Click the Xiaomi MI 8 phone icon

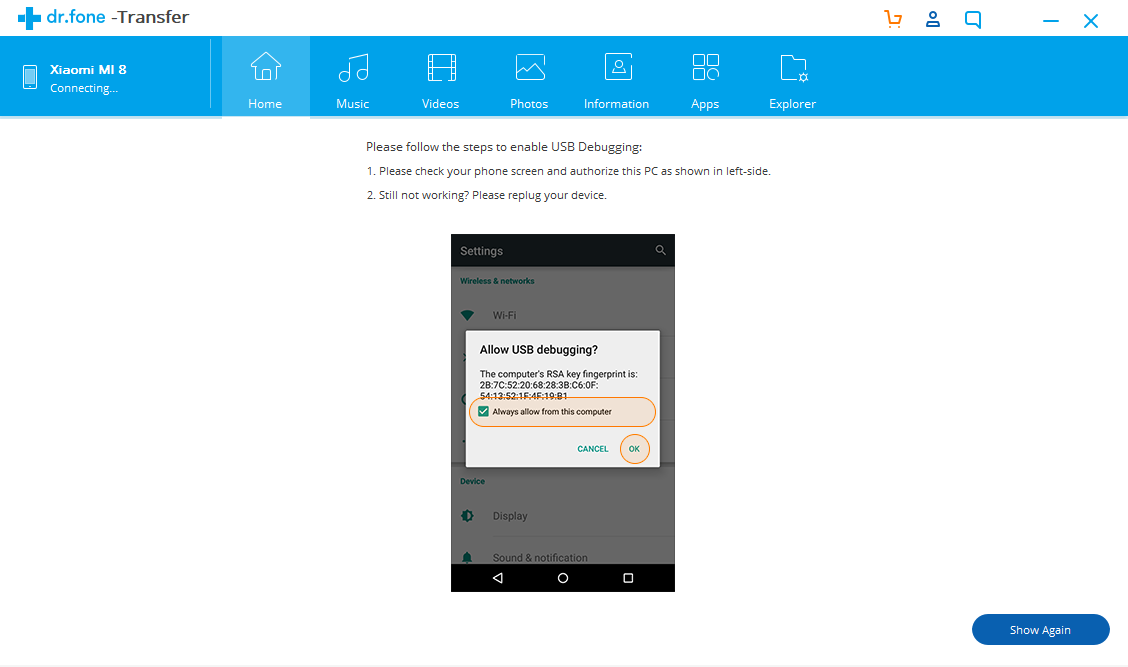[30, 77]
